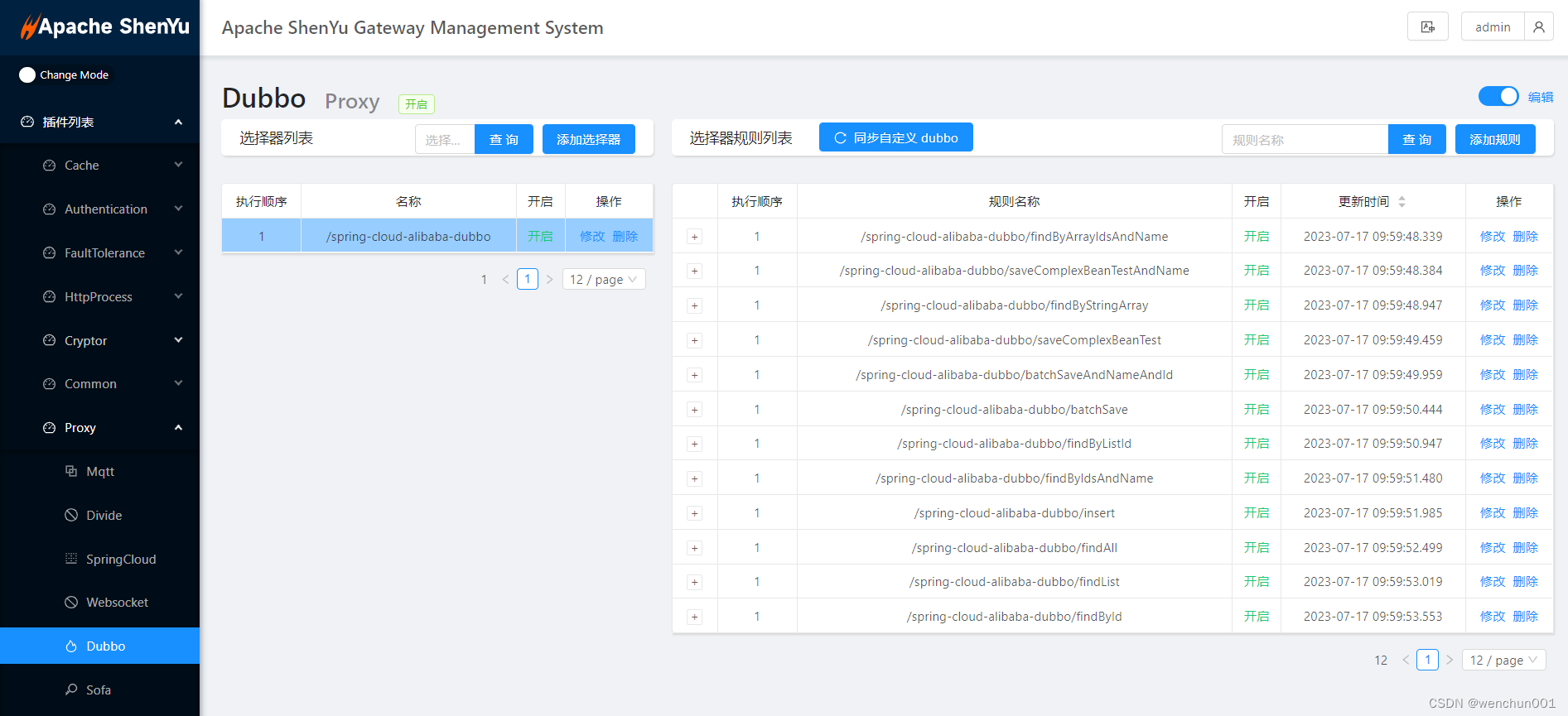This screenshot has height=716, width=1568.
Task: Click the Proxy menu icon
Action: [49, 428]
